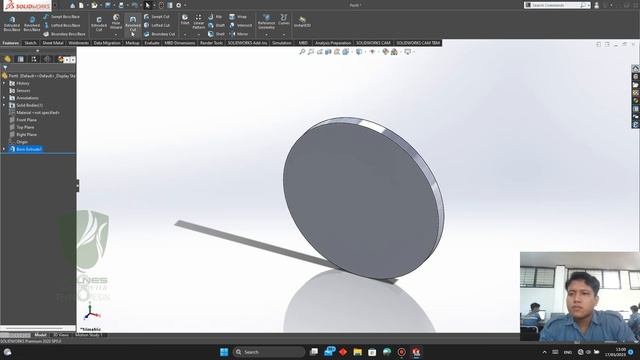Expand the Boss-Extrude1 feature node

(x=4, y=149)
